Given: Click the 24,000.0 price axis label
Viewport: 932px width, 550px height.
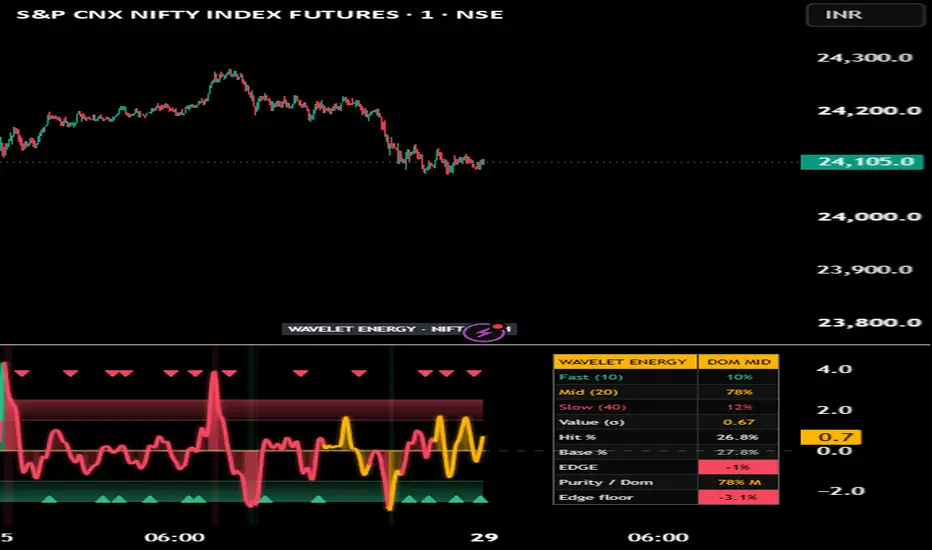Looking at the screenshot, I should tap(869, 216).
